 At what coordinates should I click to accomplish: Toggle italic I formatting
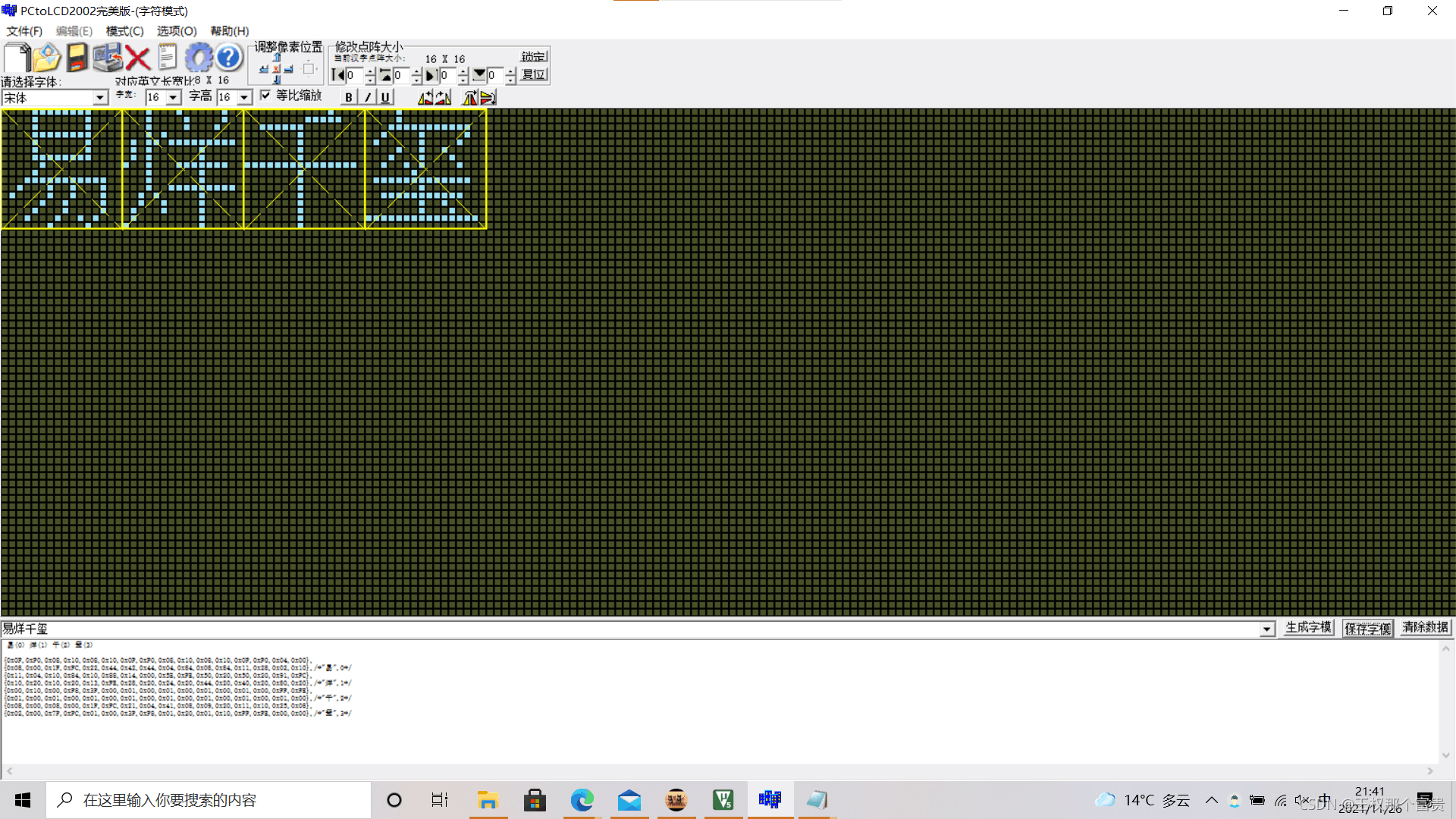point(367,97)
